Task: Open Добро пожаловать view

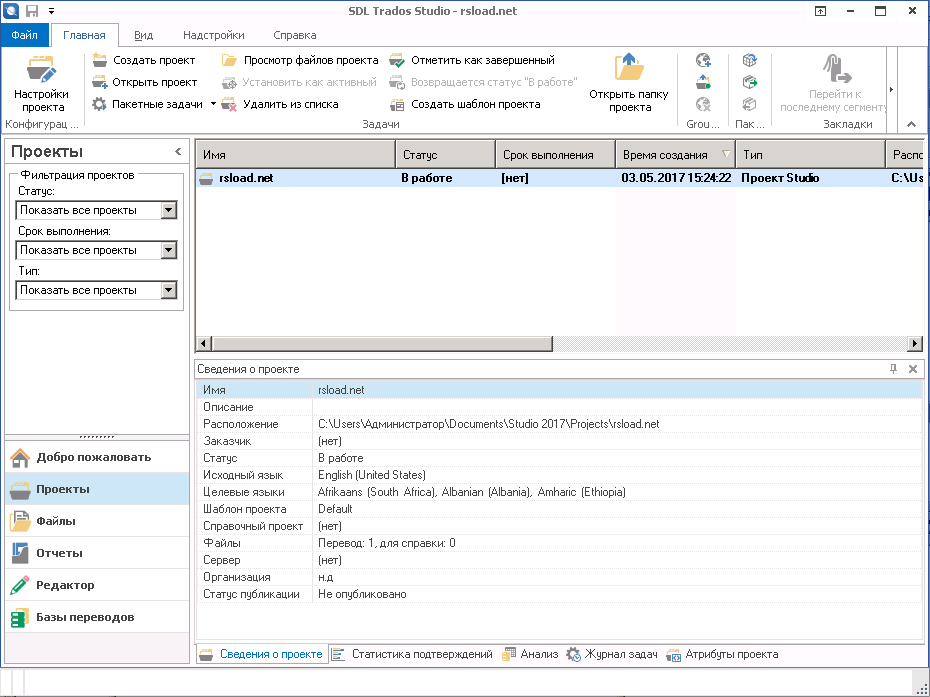Action: click(x=97, y=457)
